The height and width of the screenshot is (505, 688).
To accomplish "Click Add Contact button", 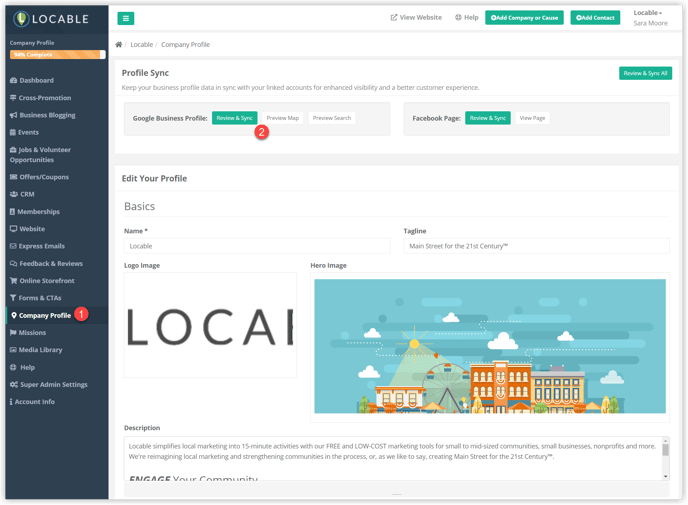I will click(595, 18).
